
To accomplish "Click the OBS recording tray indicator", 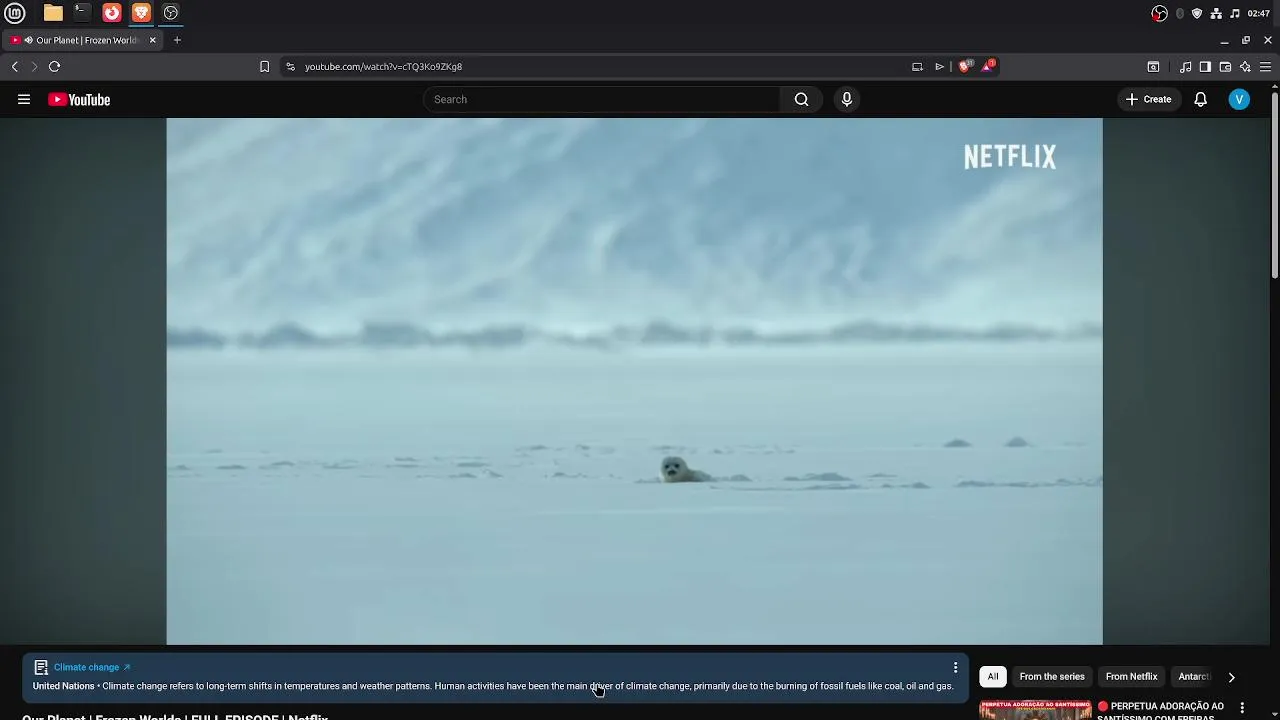I will [1159, 13].
